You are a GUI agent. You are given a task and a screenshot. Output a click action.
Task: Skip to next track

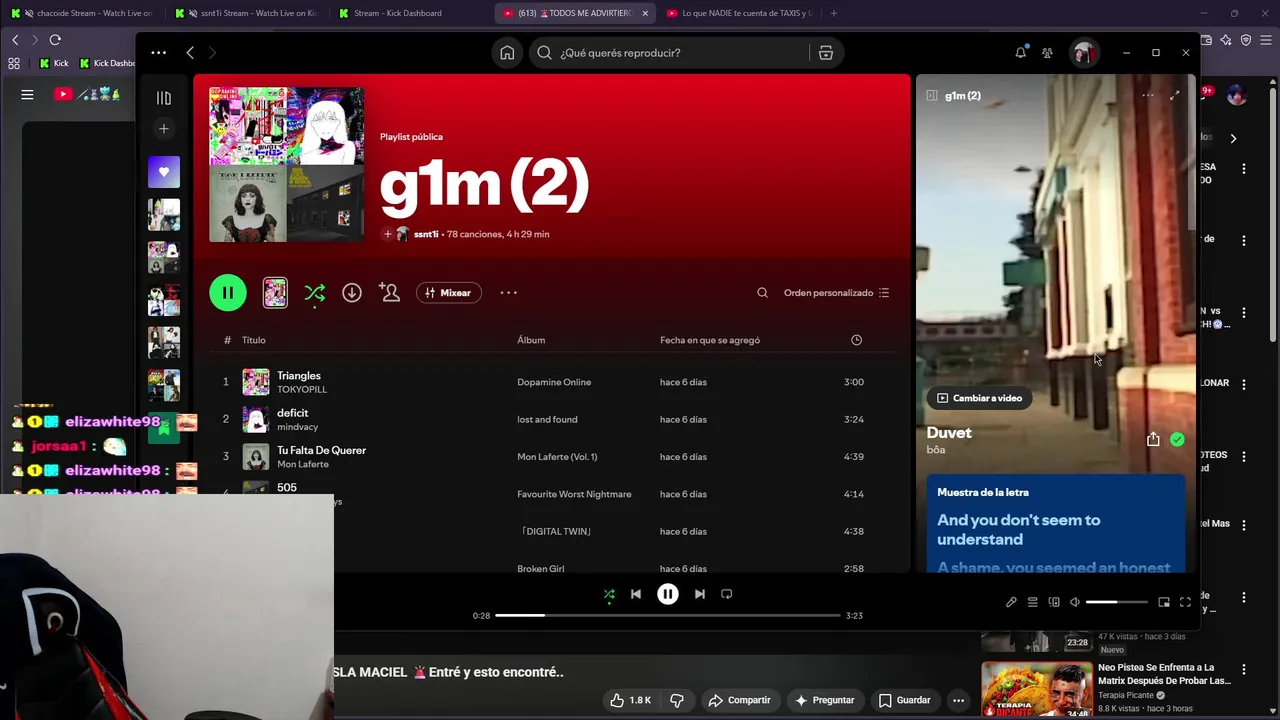pyautogui.click(x=700, y=594)
